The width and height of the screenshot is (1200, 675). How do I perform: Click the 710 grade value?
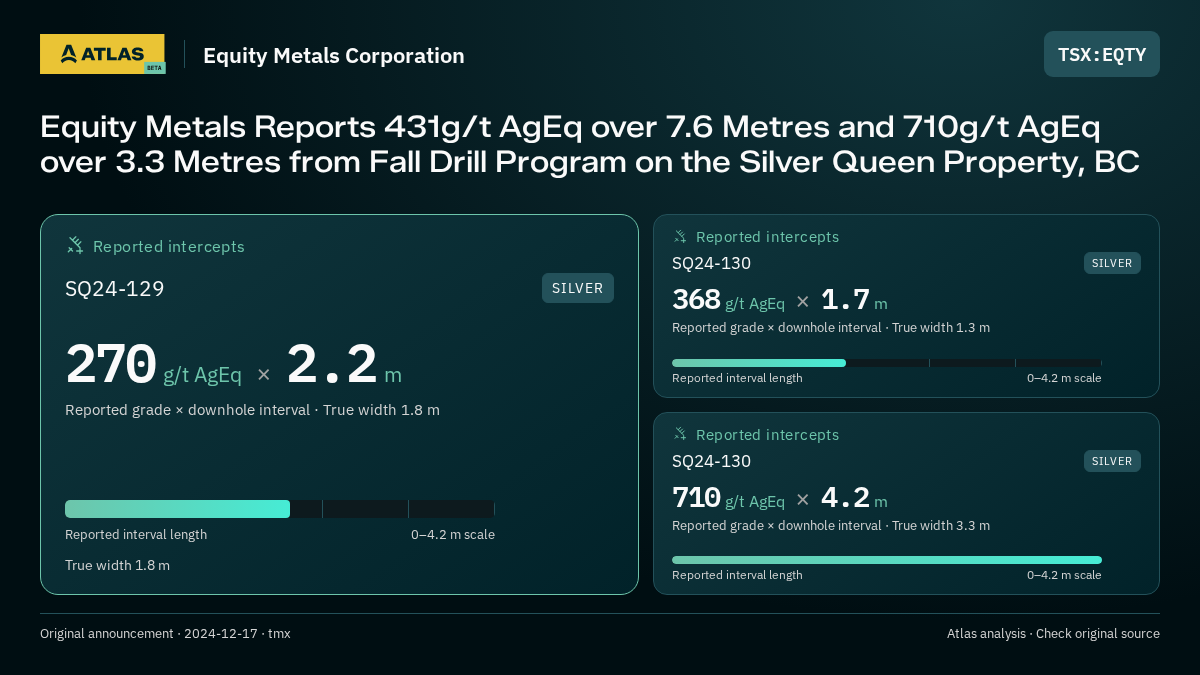coord(696,497)
